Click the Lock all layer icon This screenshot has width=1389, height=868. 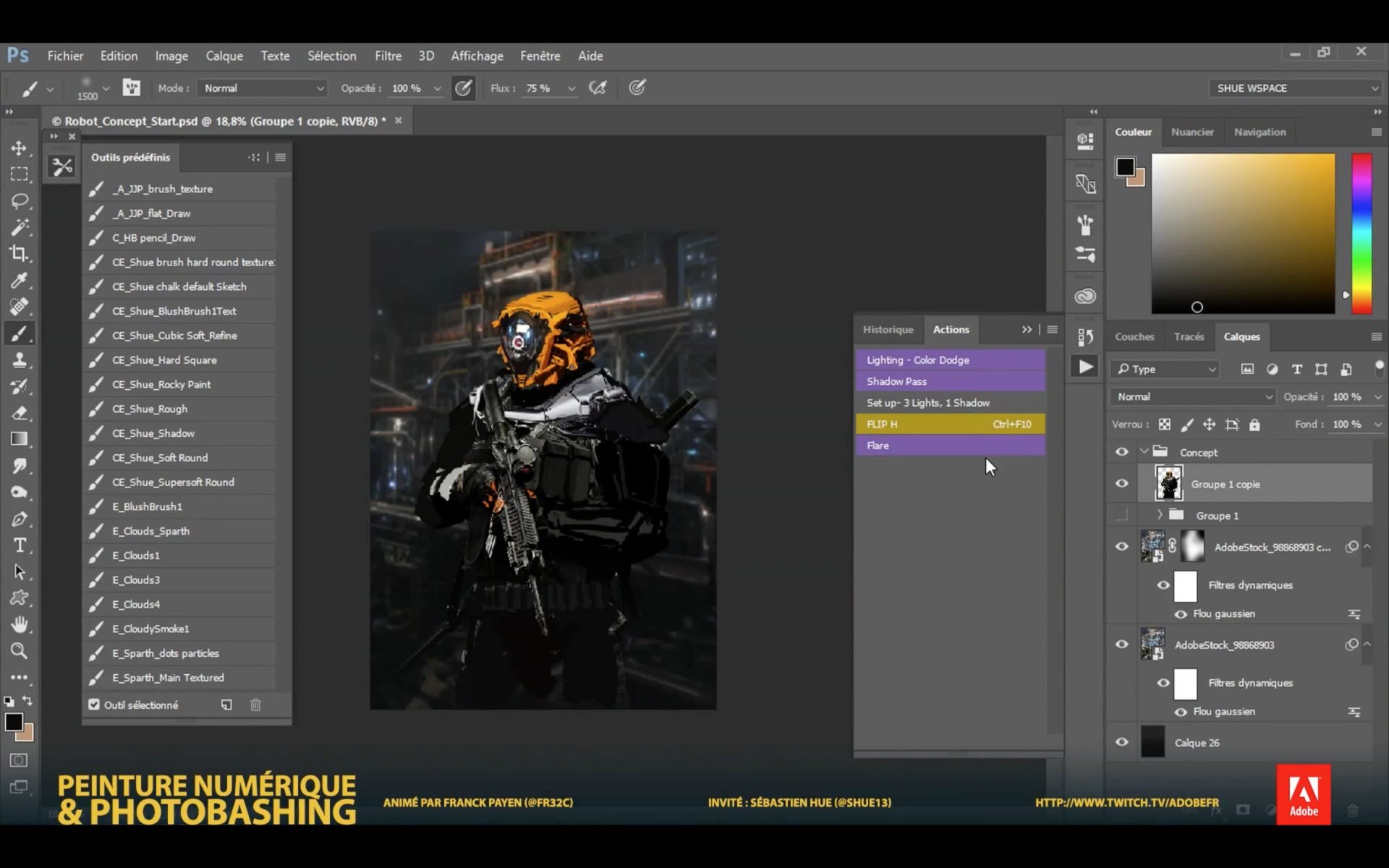[x=1254, y=425]
